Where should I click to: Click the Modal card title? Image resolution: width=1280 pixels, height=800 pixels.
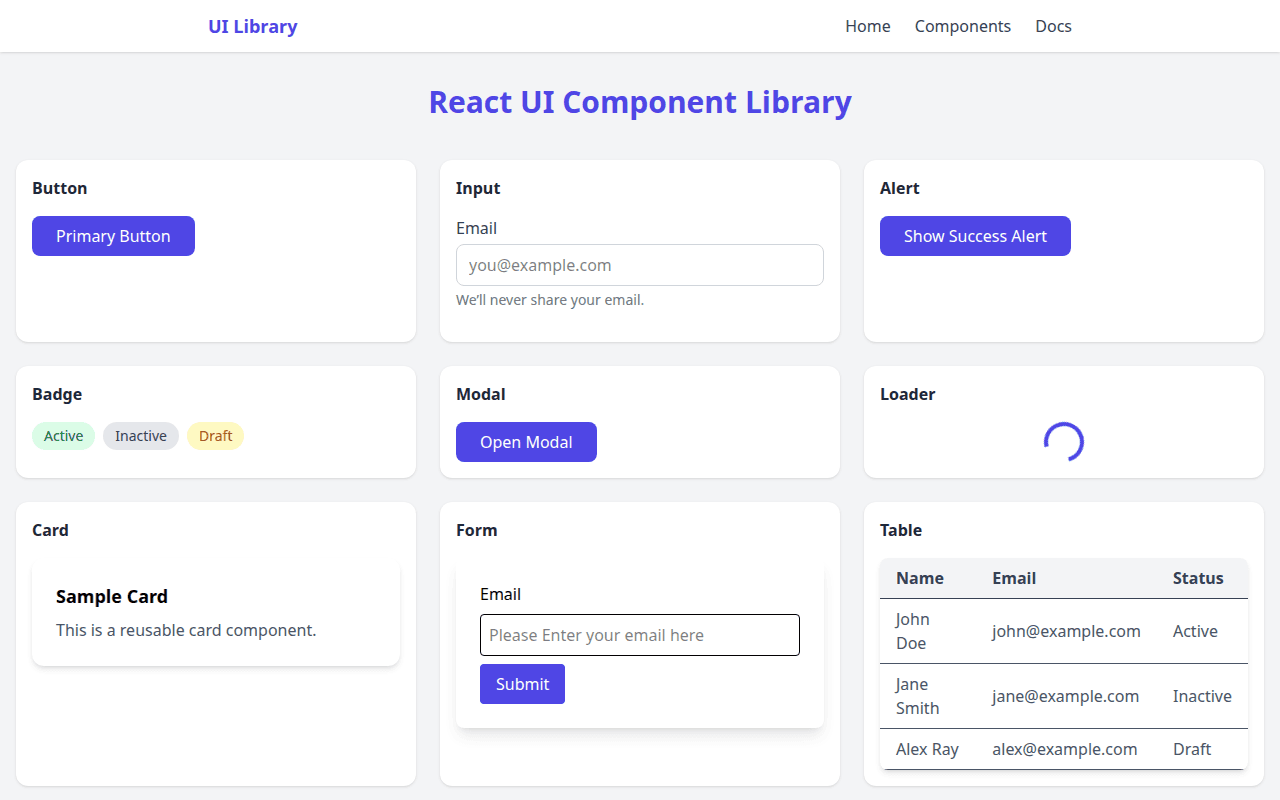(x=481, y=394)
